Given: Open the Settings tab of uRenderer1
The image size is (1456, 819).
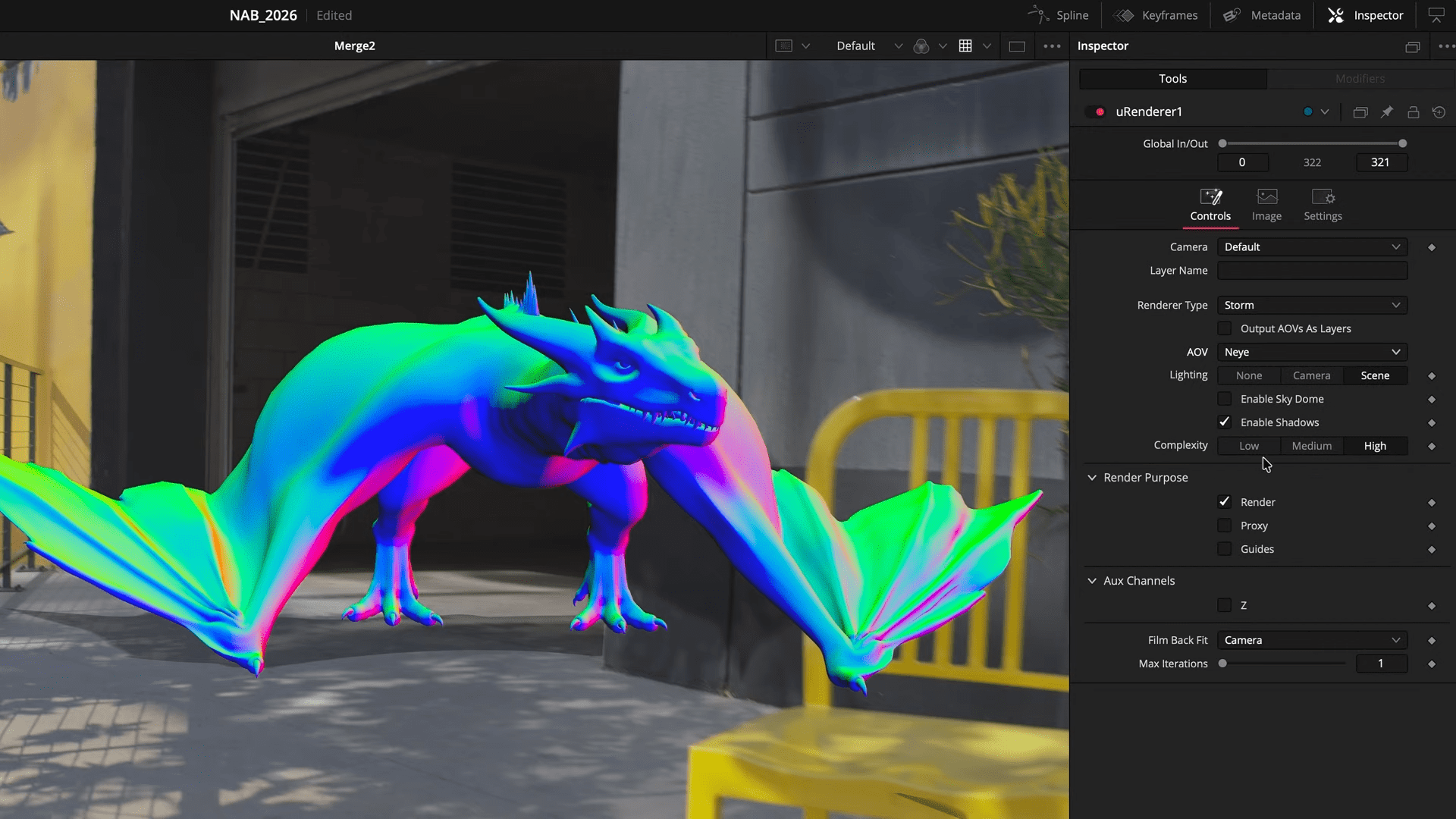Looking at the screenshot, I should click(1323, 199).
